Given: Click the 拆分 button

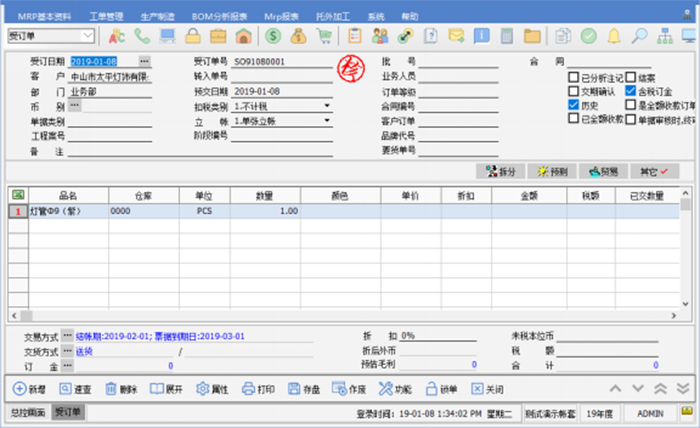Looking at the screenshot, I should point(500,171).
